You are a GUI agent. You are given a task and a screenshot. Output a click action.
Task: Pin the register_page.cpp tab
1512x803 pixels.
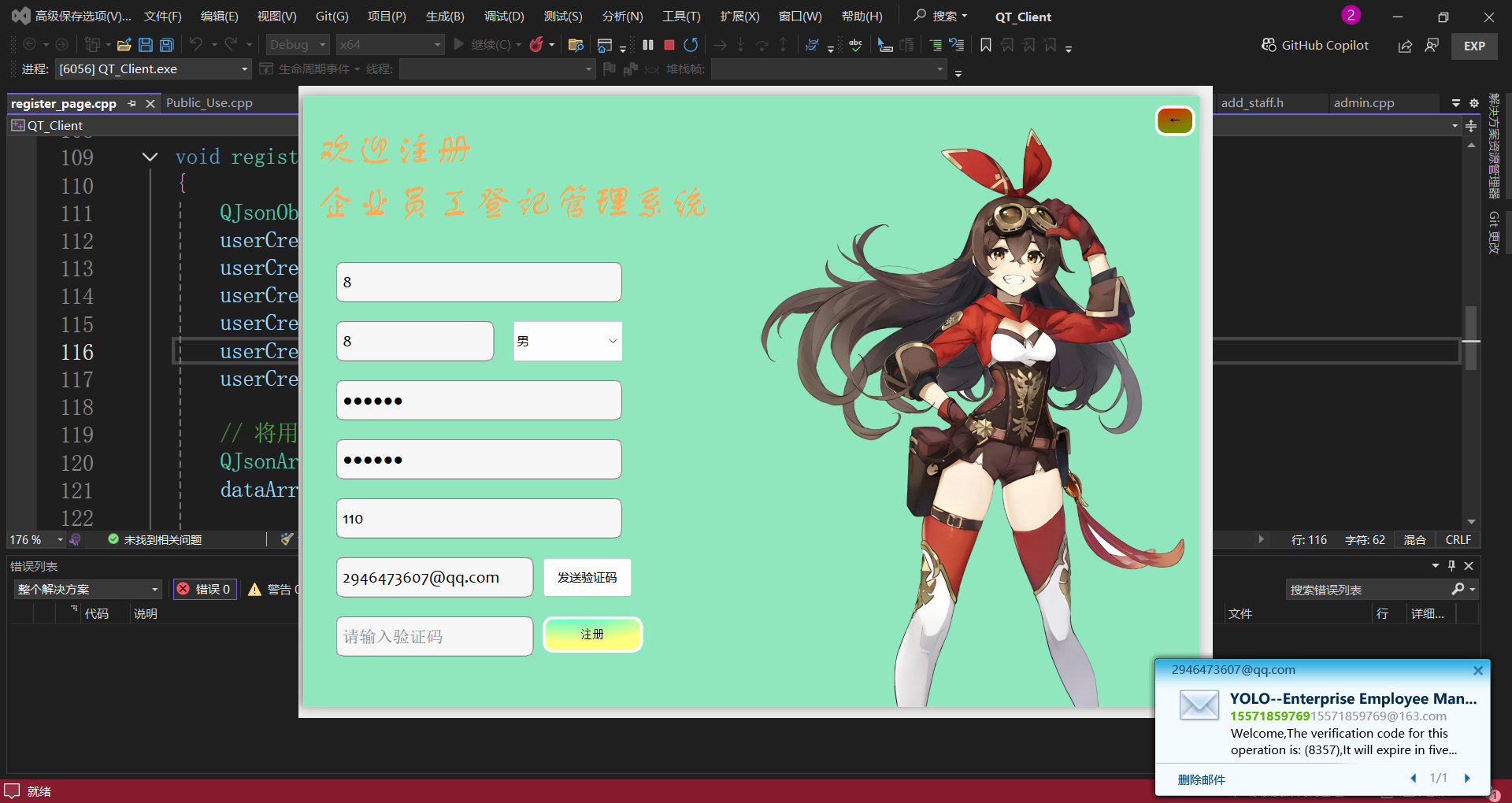(132, 103)
